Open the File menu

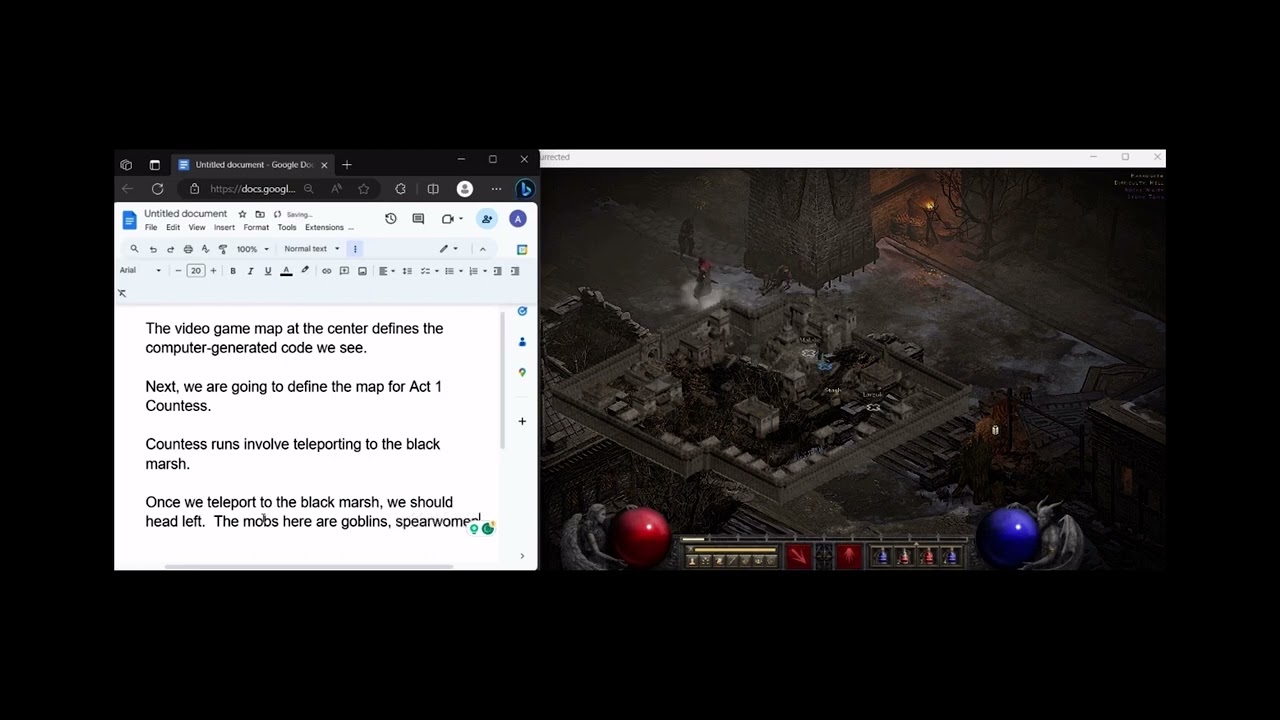tap(151, 228)
